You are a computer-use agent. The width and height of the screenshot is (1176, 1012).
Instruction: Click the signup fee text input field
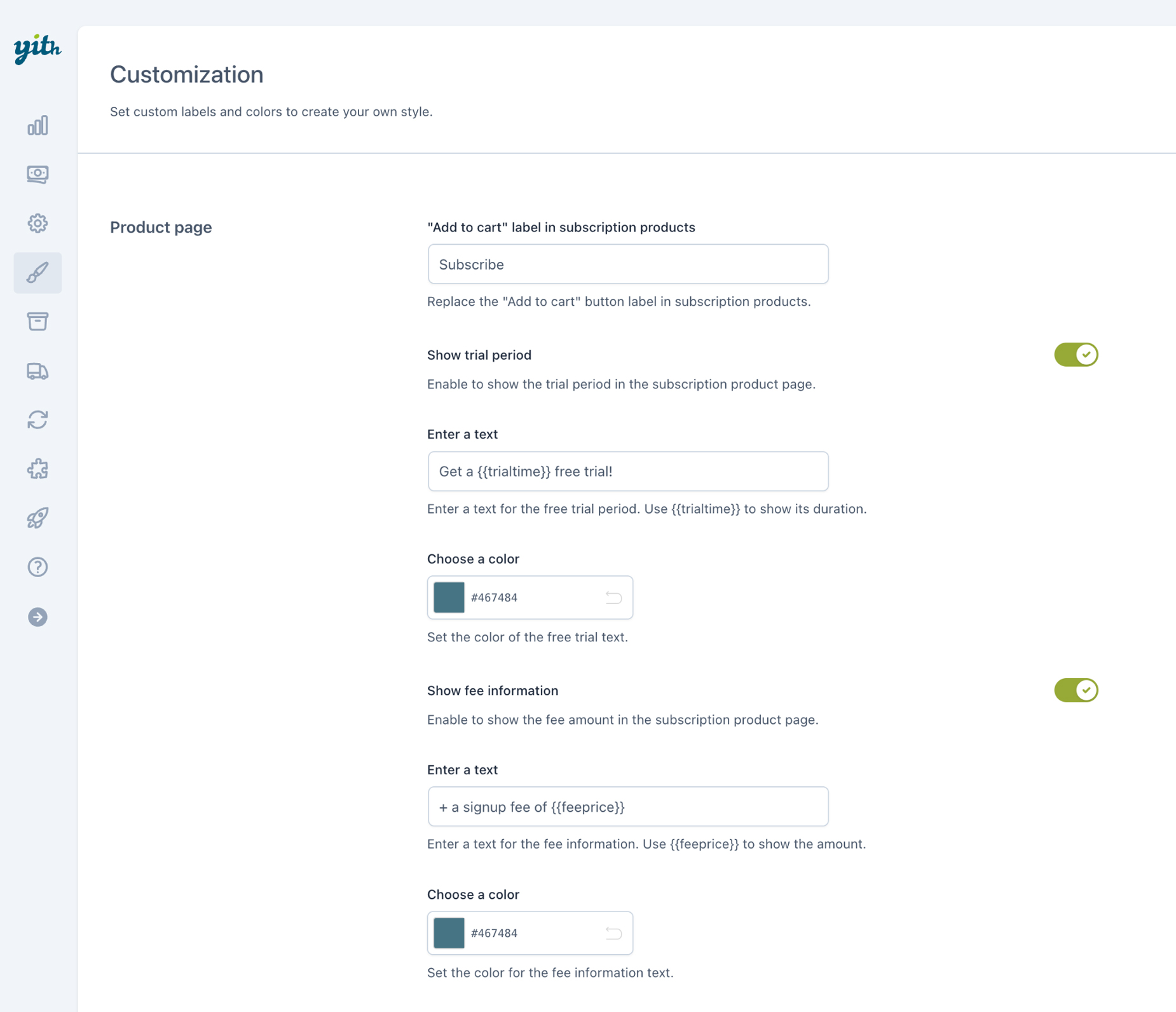click(x=627, y=807)
